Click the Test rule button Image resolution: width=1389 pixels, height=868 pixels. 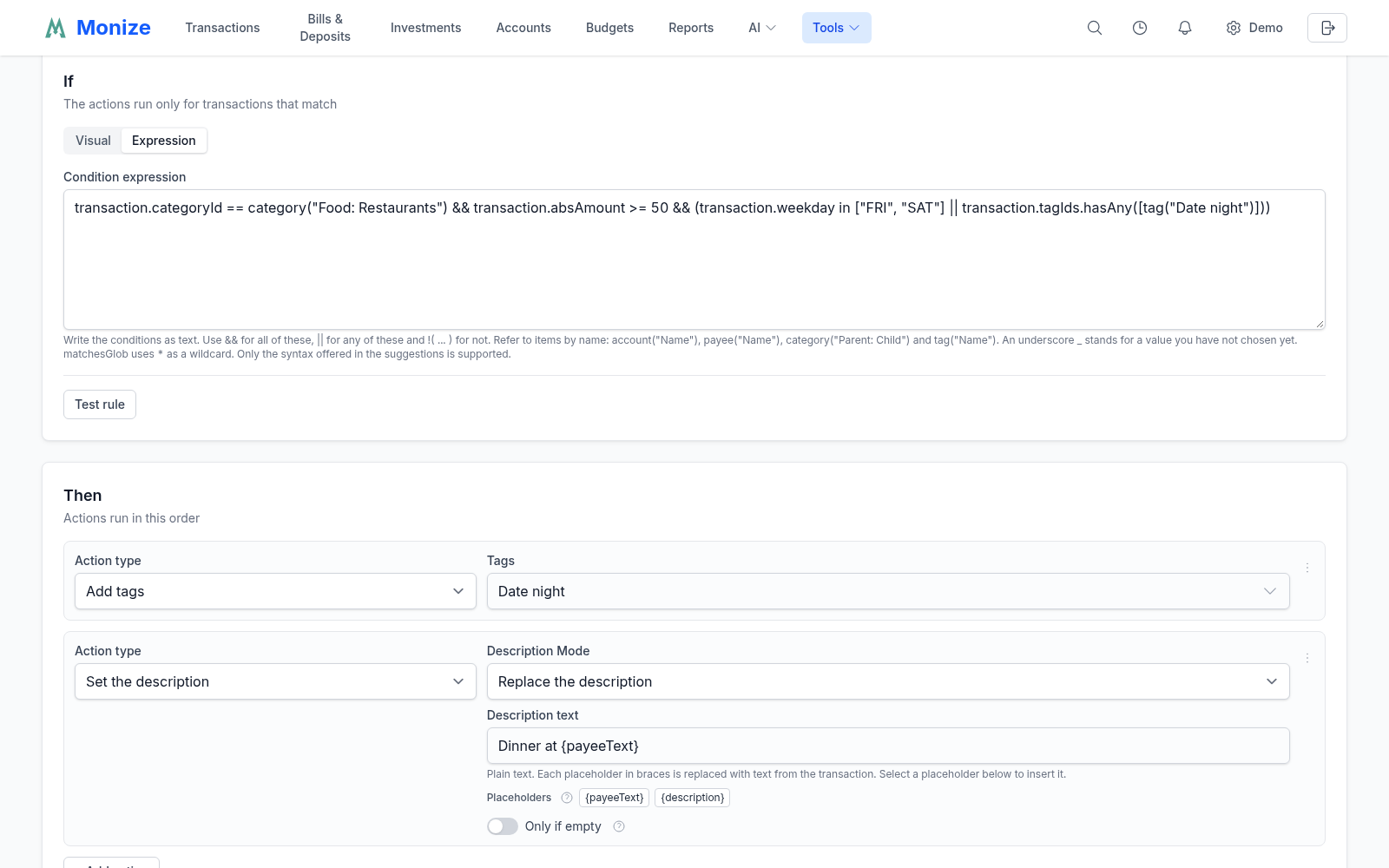[x=100, y=404]
